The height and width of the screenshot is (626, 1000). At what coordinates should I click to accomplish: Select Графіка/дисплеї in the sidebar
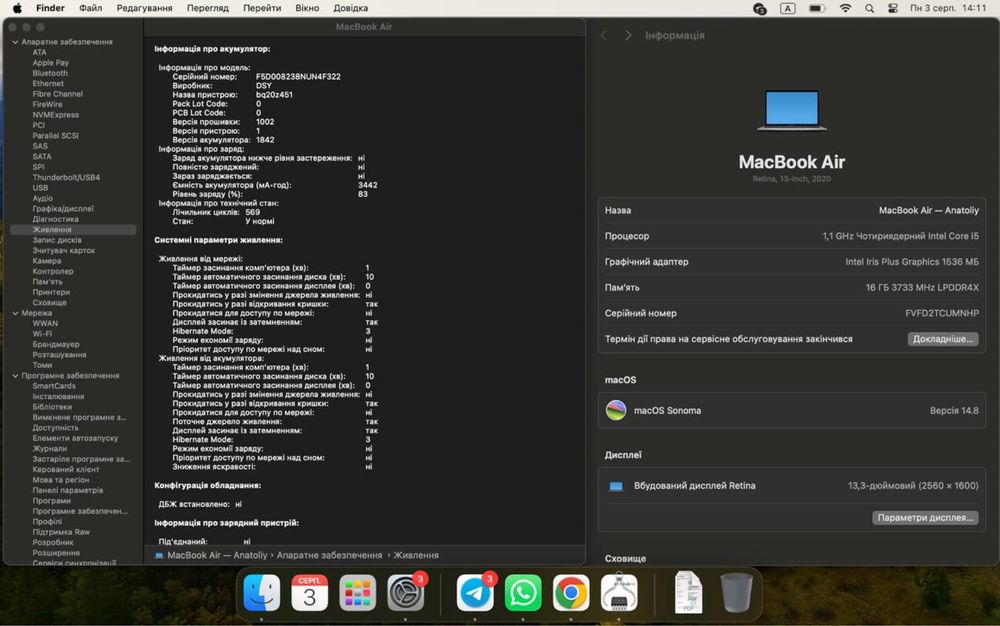point(63,208)
